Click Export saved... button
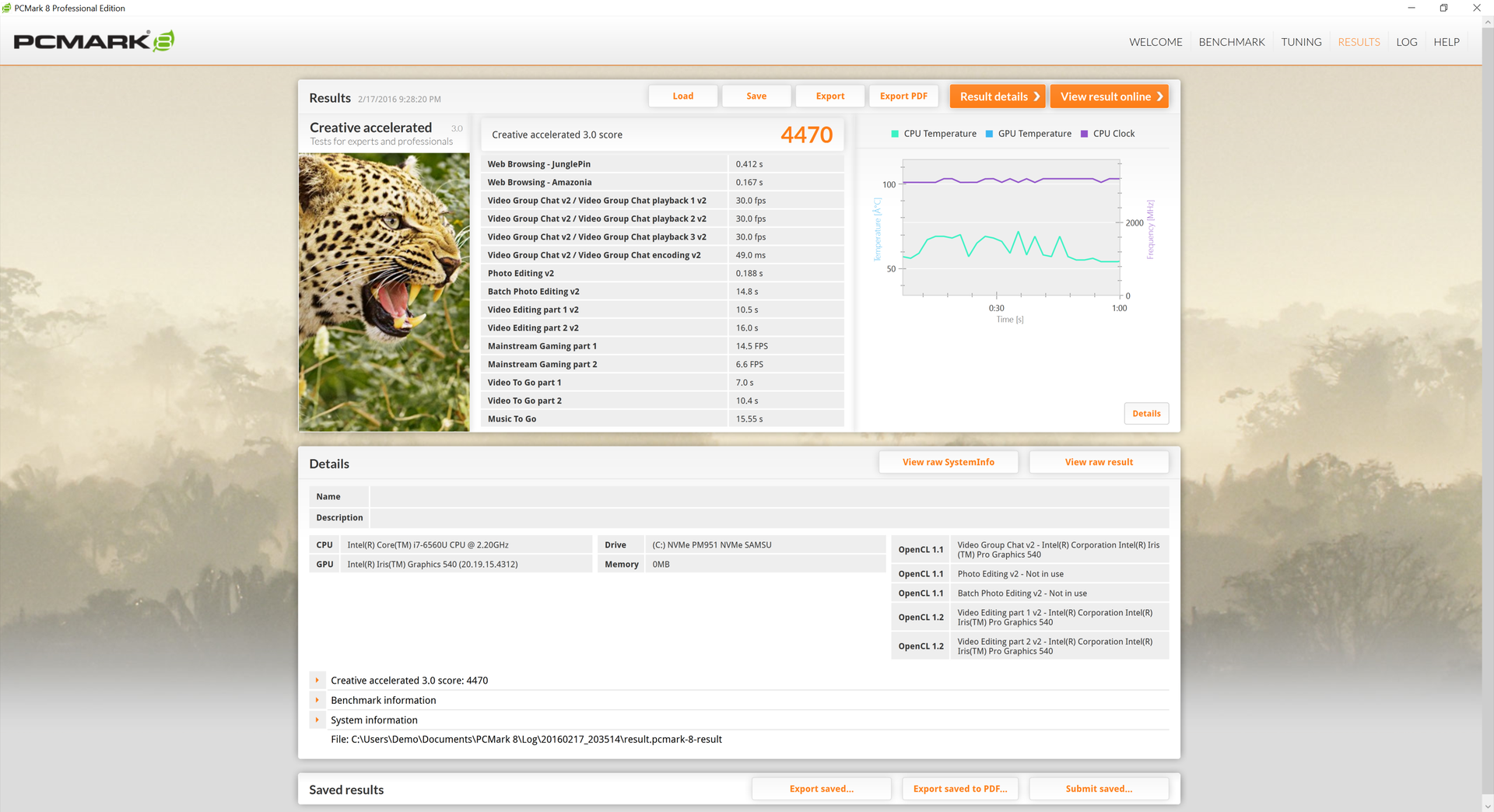1494x812 pixels. [x=821, y=789]
